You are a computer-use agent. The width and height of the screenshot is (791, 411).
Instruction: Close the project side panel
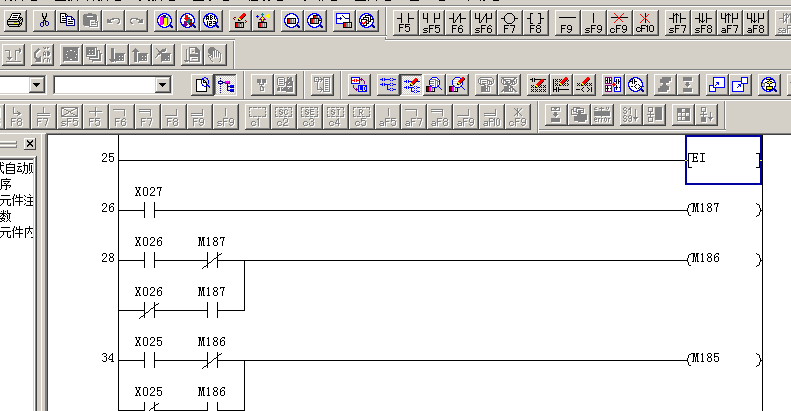point(30,144)
